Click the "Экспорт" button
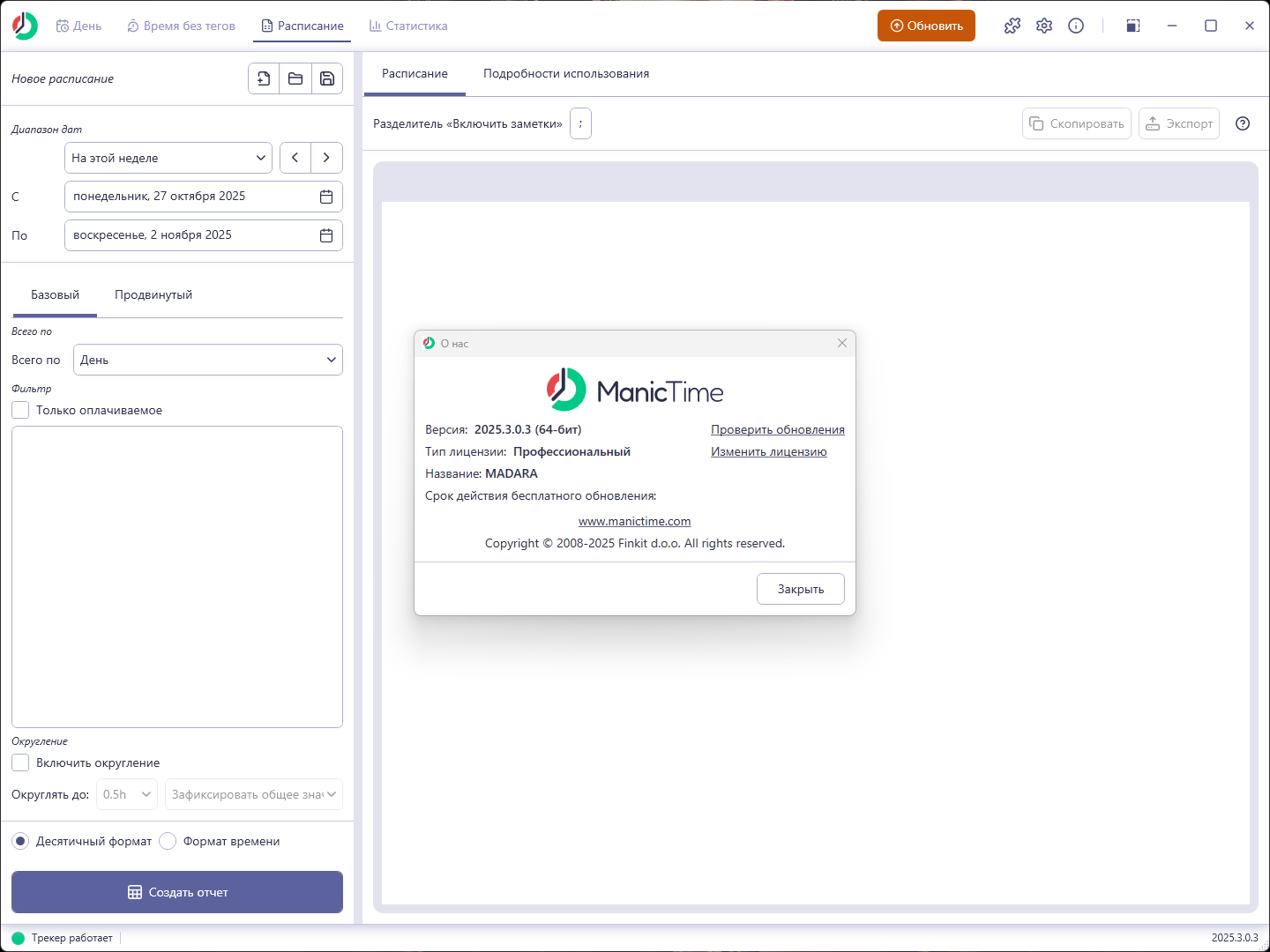The height and width of the screenshot is (952, 1270). tap(1179, 123)
